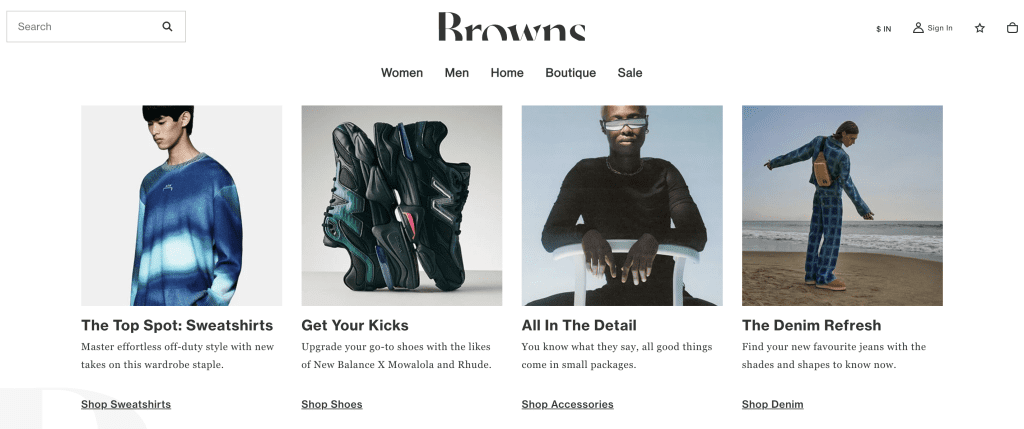Go to the Boutique section

tap(570, 73)
